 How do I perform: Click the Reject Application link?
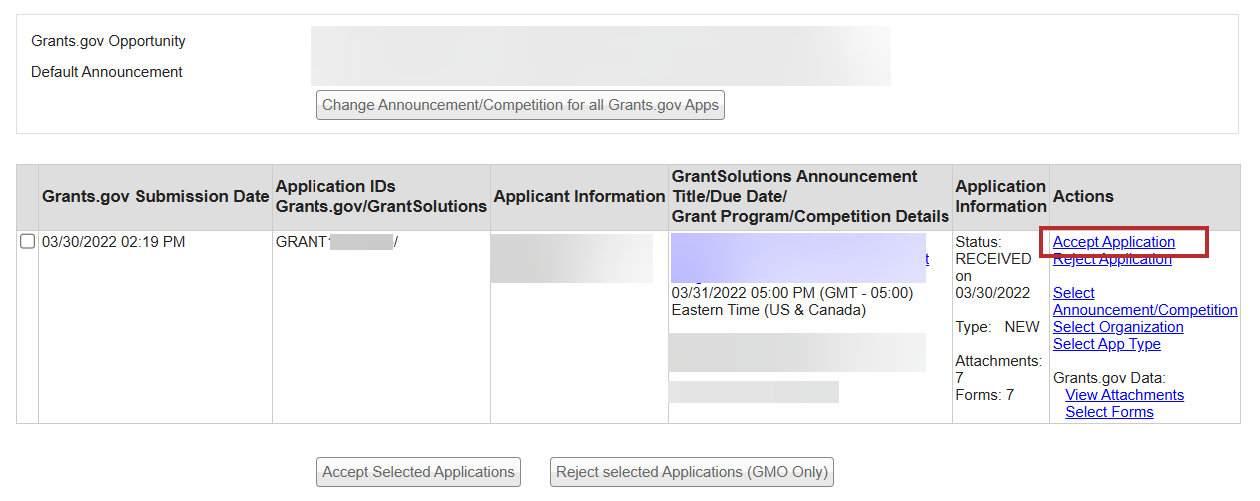point(1111,260)
